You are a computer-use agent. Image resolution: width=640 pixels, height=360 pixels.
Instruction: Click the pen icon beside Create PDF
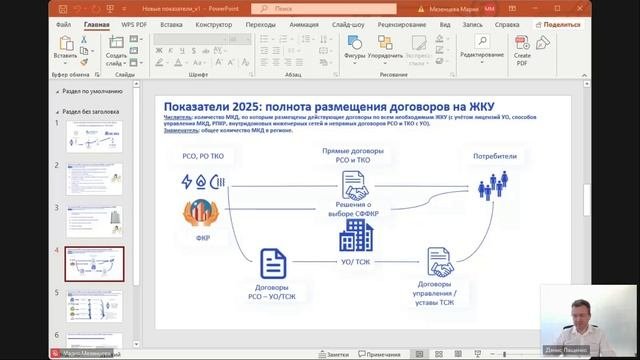click(x=542, y=42)
